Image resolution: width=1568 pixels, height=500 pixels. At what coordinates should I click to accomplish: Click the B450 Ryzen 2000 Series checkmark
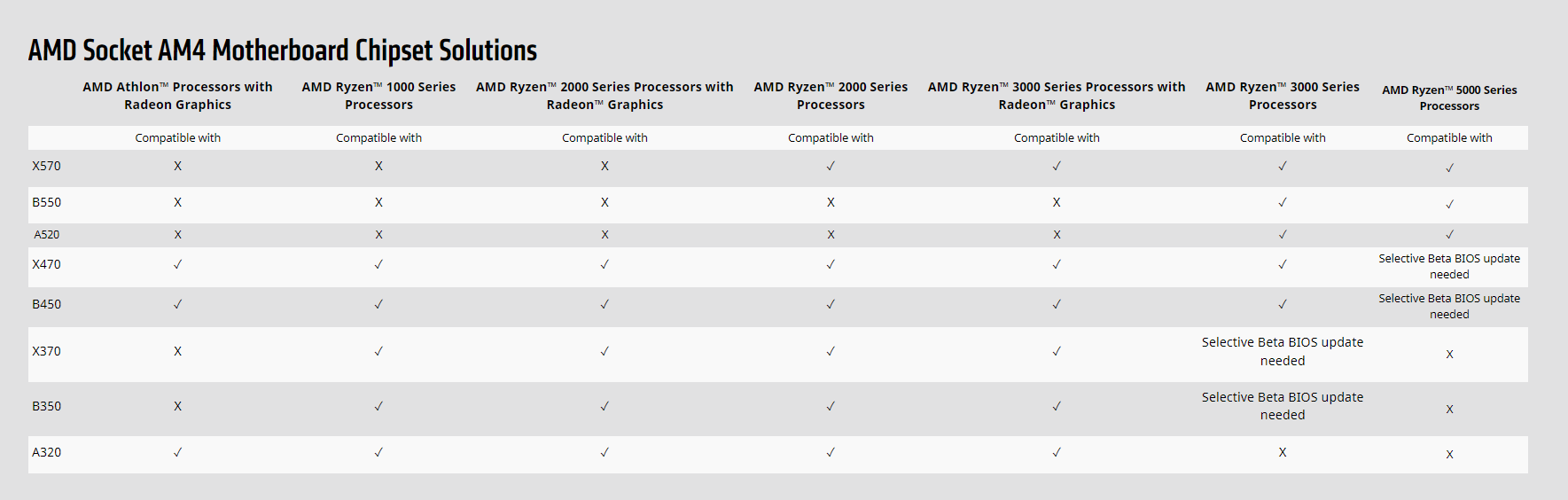pyautogui.click(x=831, y=304)
